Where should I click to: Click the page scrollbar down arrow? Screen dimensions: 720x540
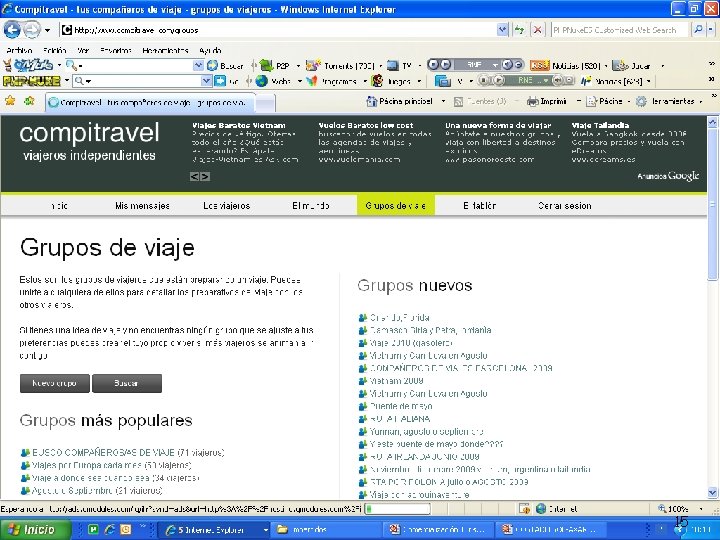[x=713, y=493]
